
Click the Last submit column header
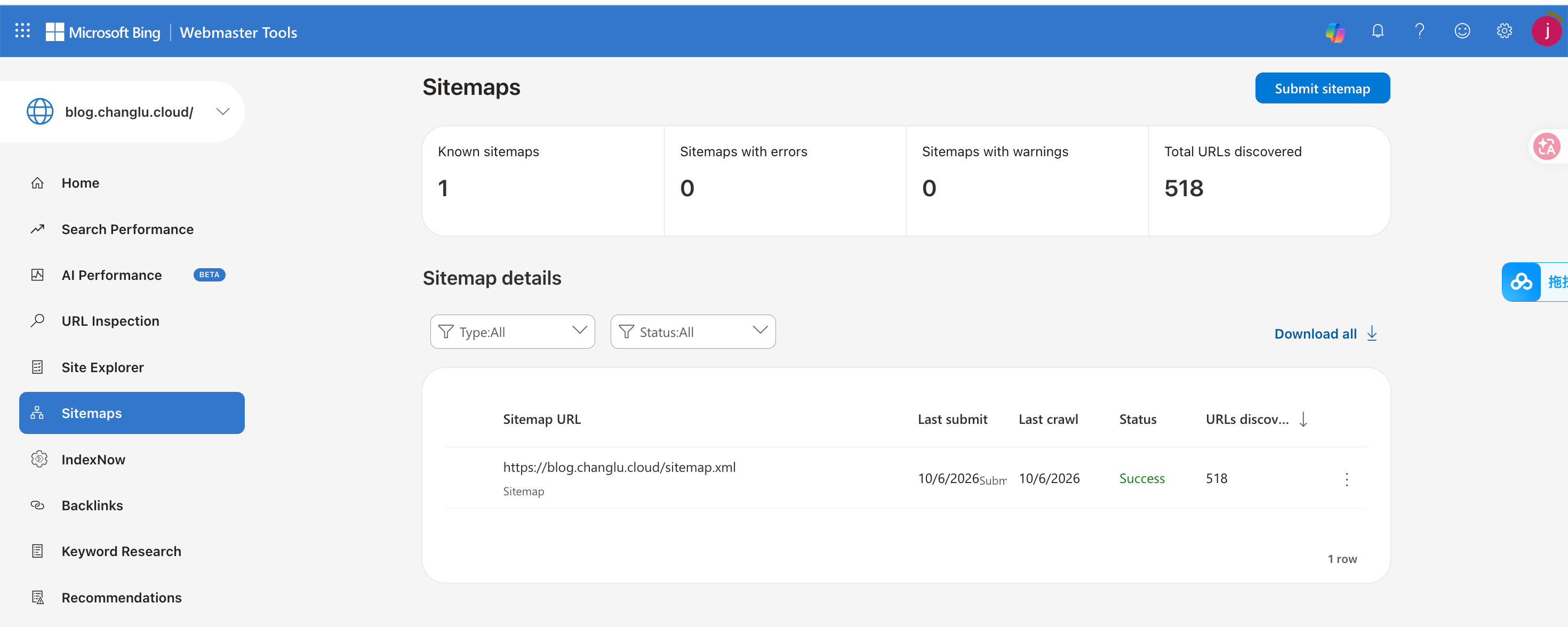tap(952, 419)
